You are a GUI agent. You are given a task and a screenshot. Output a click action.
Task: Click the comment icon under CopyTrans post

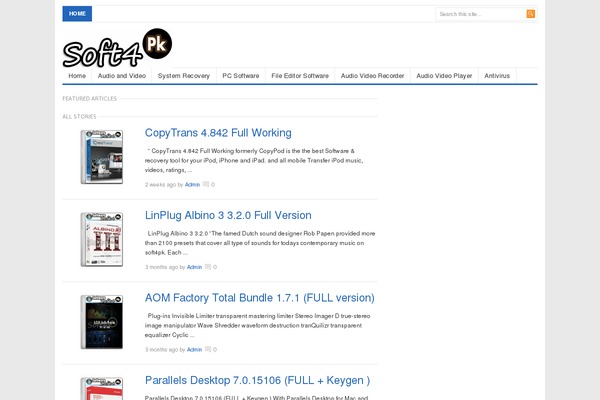[x=206, y=184]
